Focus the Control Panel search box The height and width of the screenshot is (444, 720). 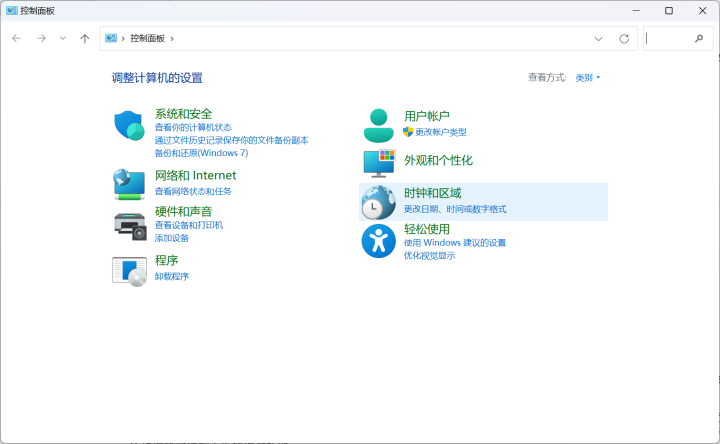point(678,39)
